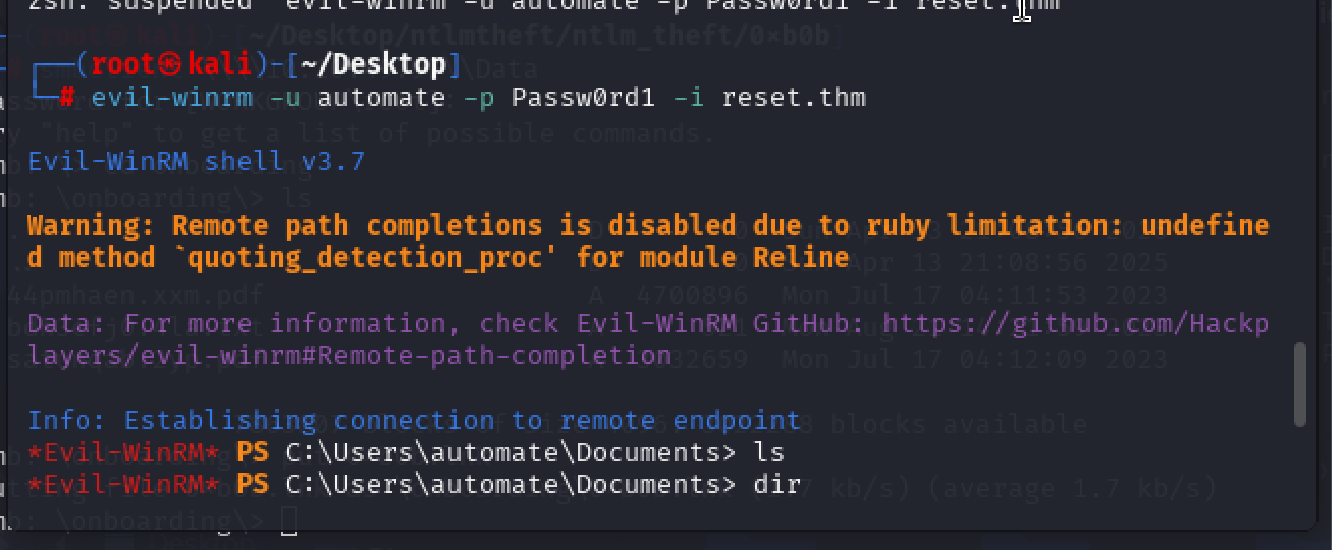
Task: Click the red *Evil-WinRM* label on the ls line
Action: [x=123, y=452]
